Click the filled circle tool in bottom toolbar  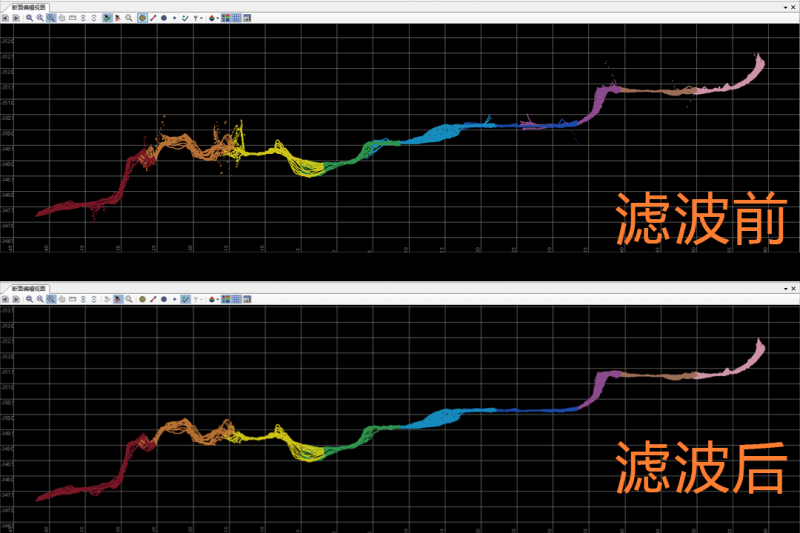coord(164,299)
